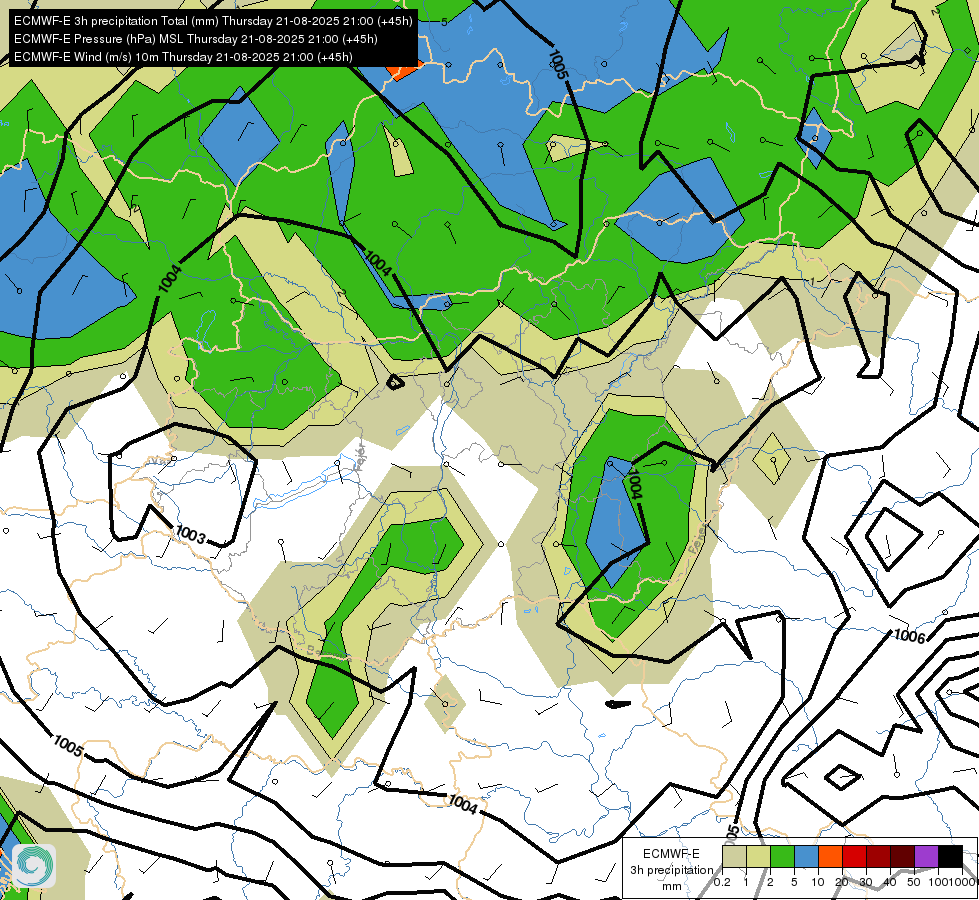This screenshot has width=979, height=900.
Task: Click the '3h precipitation' legend label
Action: click(671, 870)
